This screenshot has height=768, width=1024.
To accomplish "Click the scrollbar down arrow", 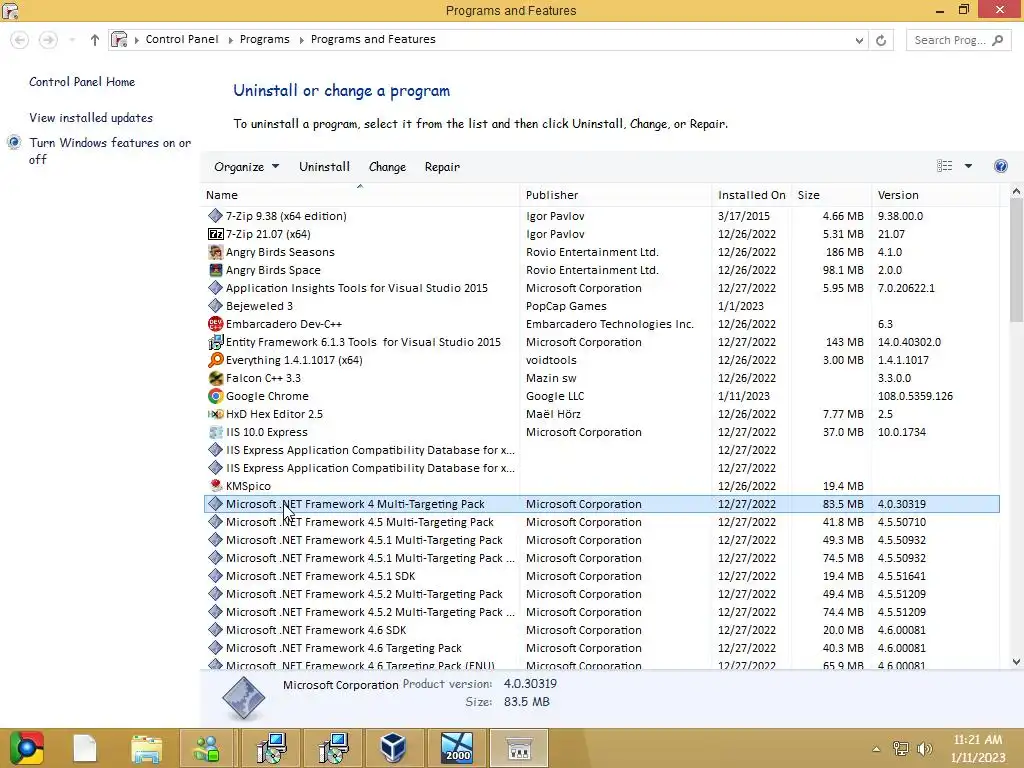I will click(x=1016, y=661).
